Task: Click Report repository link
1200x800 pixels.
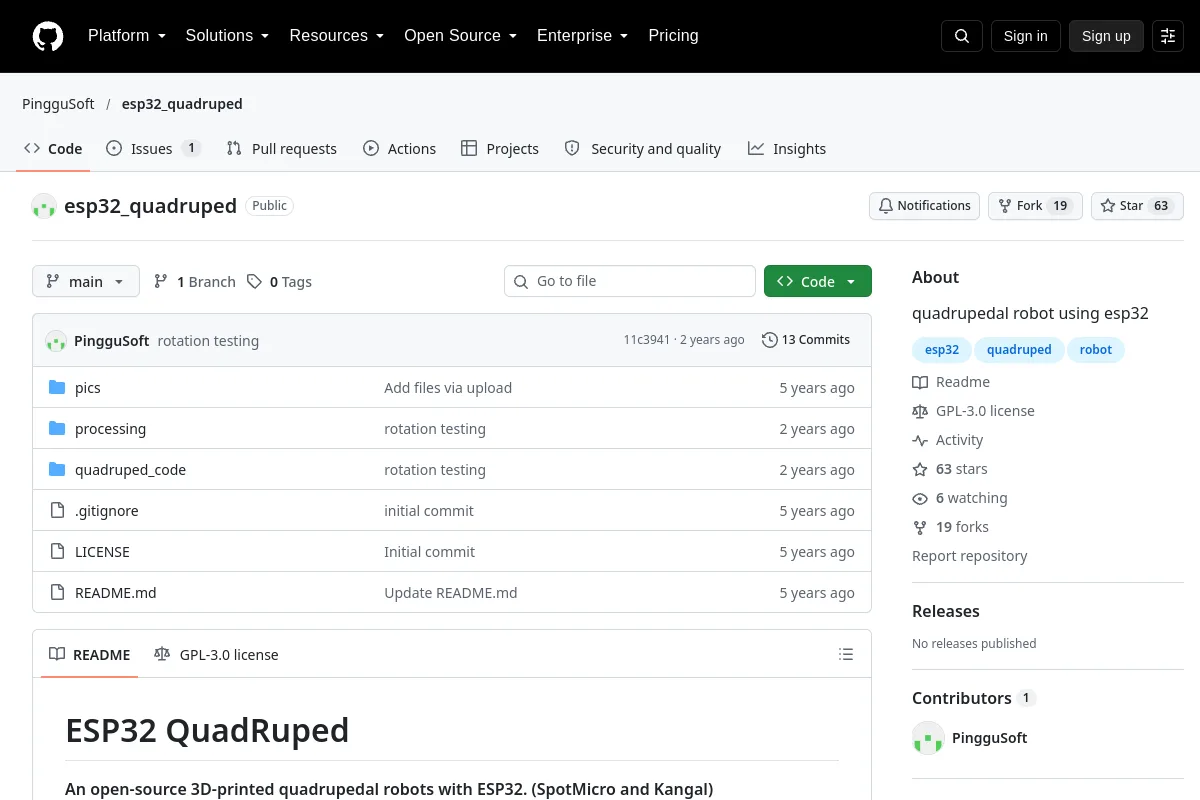Action: tap(970, 556)
